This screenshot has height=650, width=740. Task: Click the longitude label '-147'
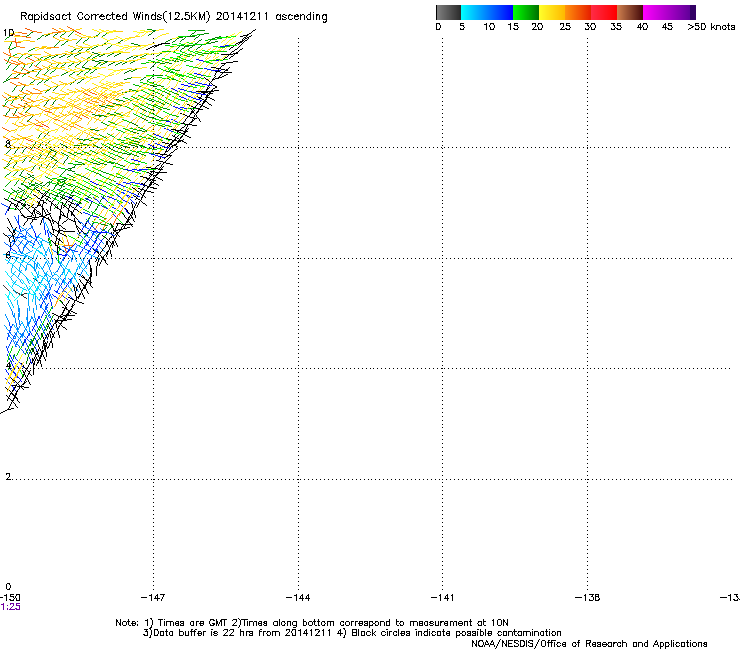coord(153,598)
